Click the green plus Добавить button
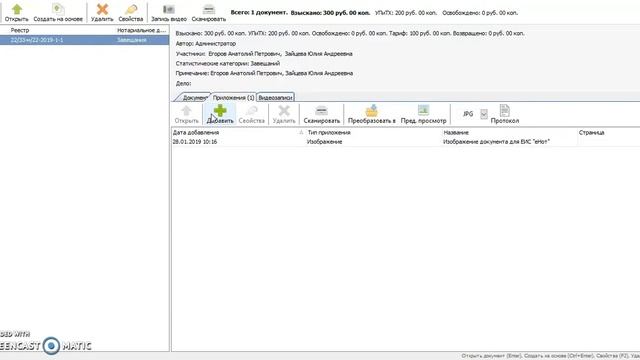Image resolution: width=640 pixels, height=360 pixels. pyautogui.click(x=220, y=114)
